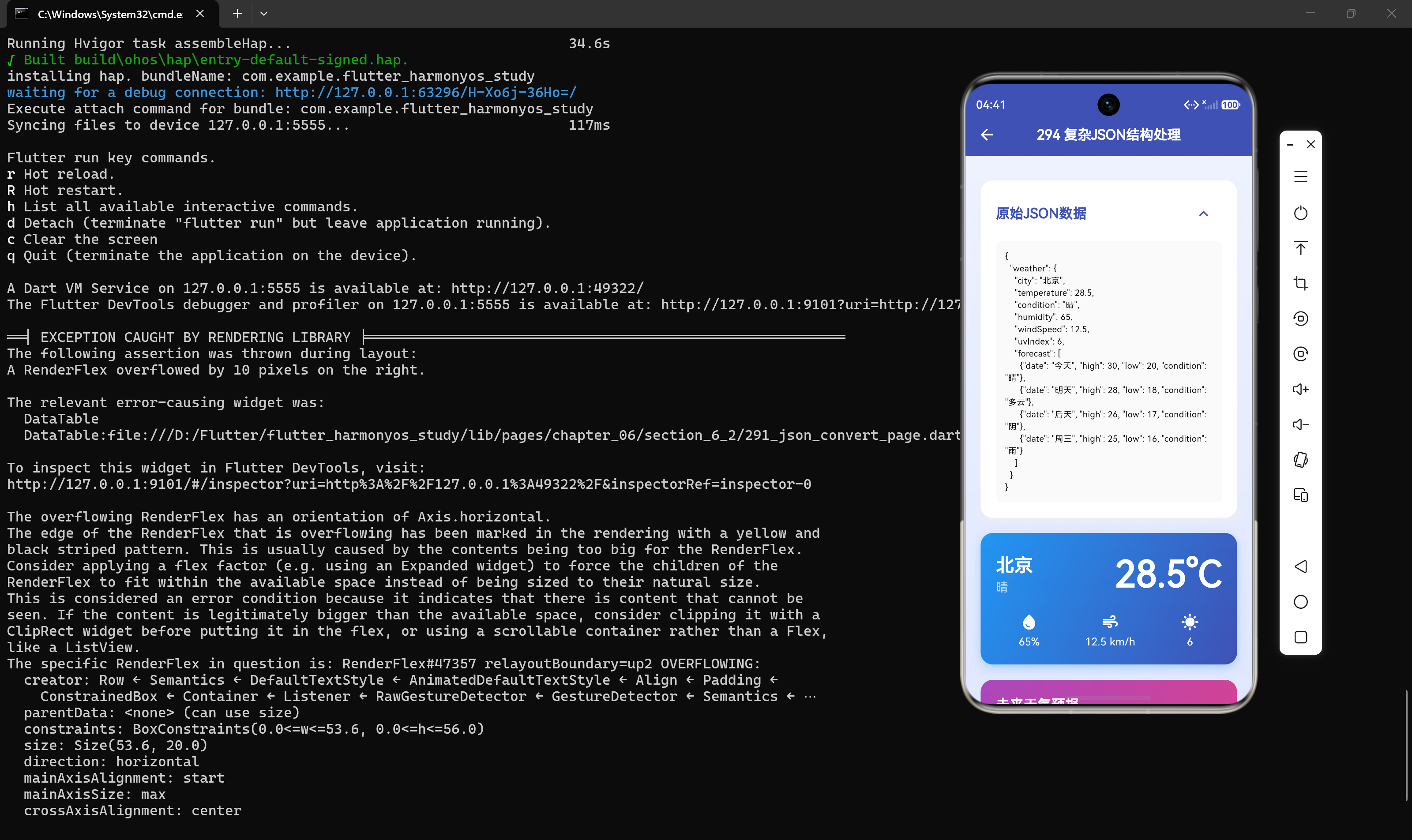The image size is (1412, 840).
Task: Click the 'crossAxisAlignment: center' line
Action: [x=132, y=810]
